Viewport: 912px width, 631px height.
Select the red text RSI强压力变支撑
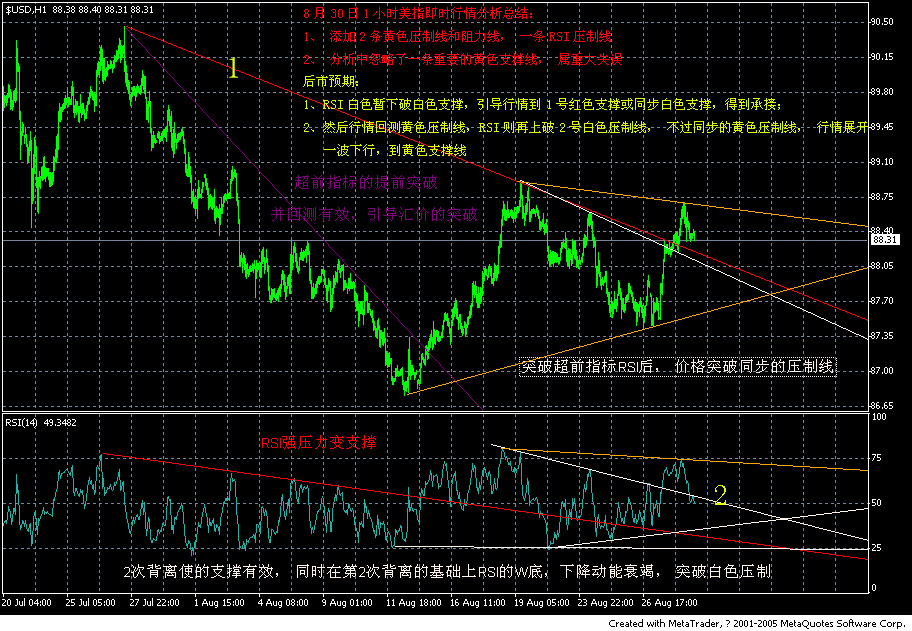318,443
